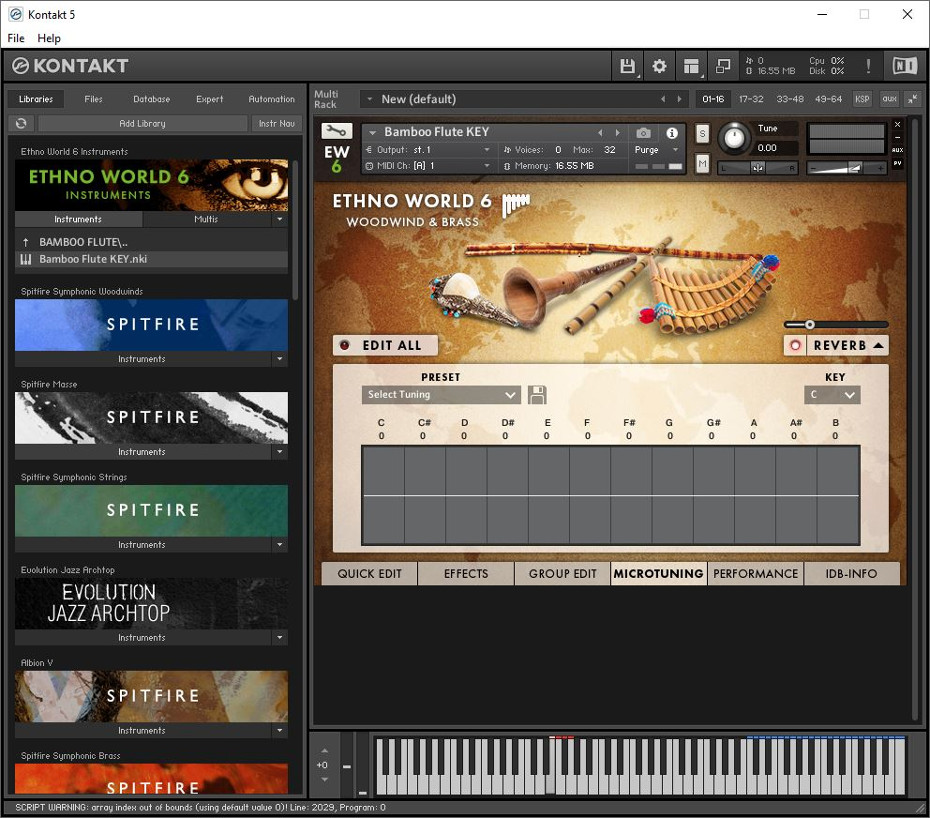Open the Bamboo Flute KEY instrument menu arrow
Viewport: 930px width, 818px height.
tap(372, 133)
